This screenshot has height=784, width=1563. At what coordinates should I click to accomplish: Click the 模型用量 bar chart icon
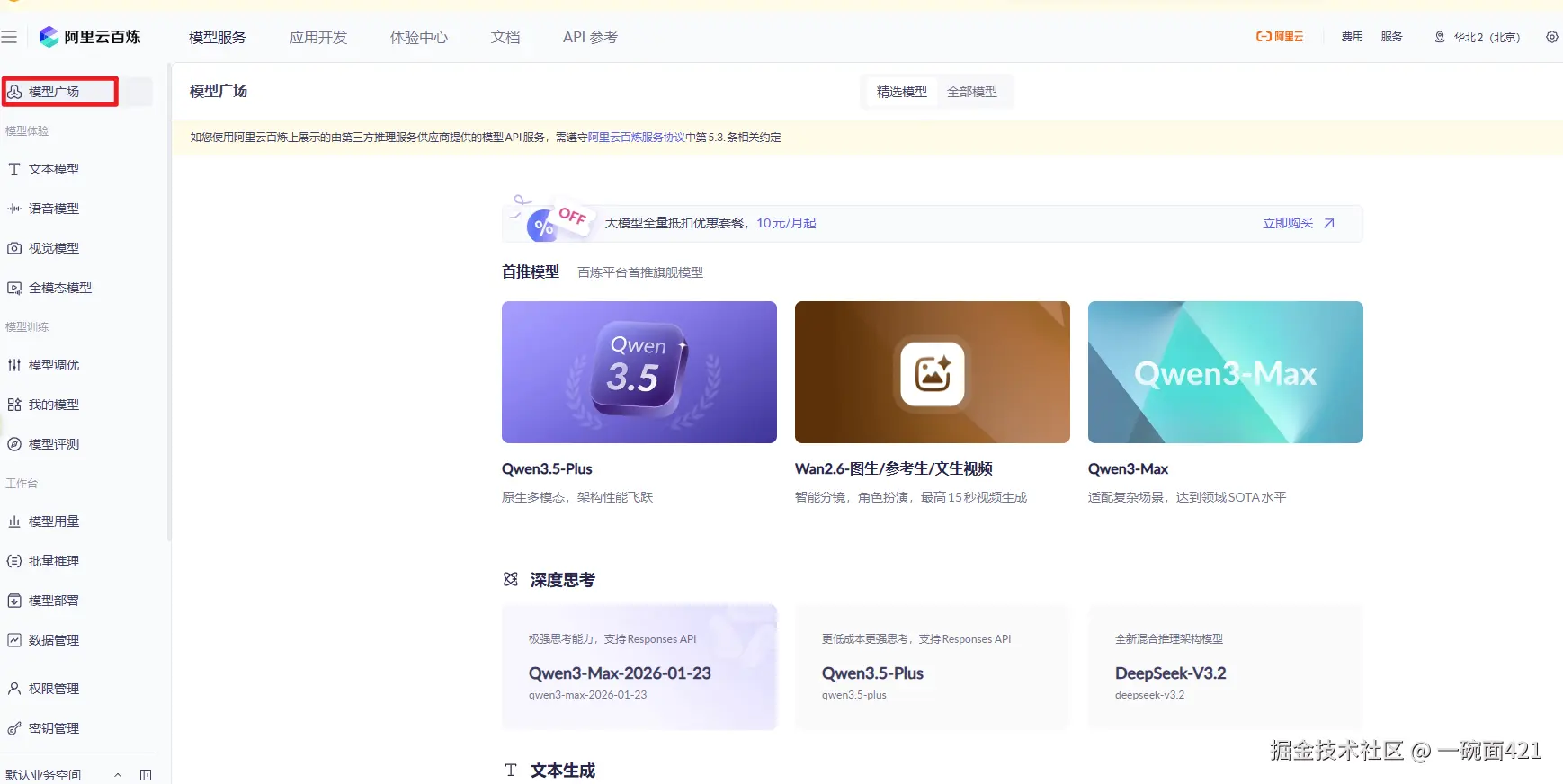click(14, 521)
